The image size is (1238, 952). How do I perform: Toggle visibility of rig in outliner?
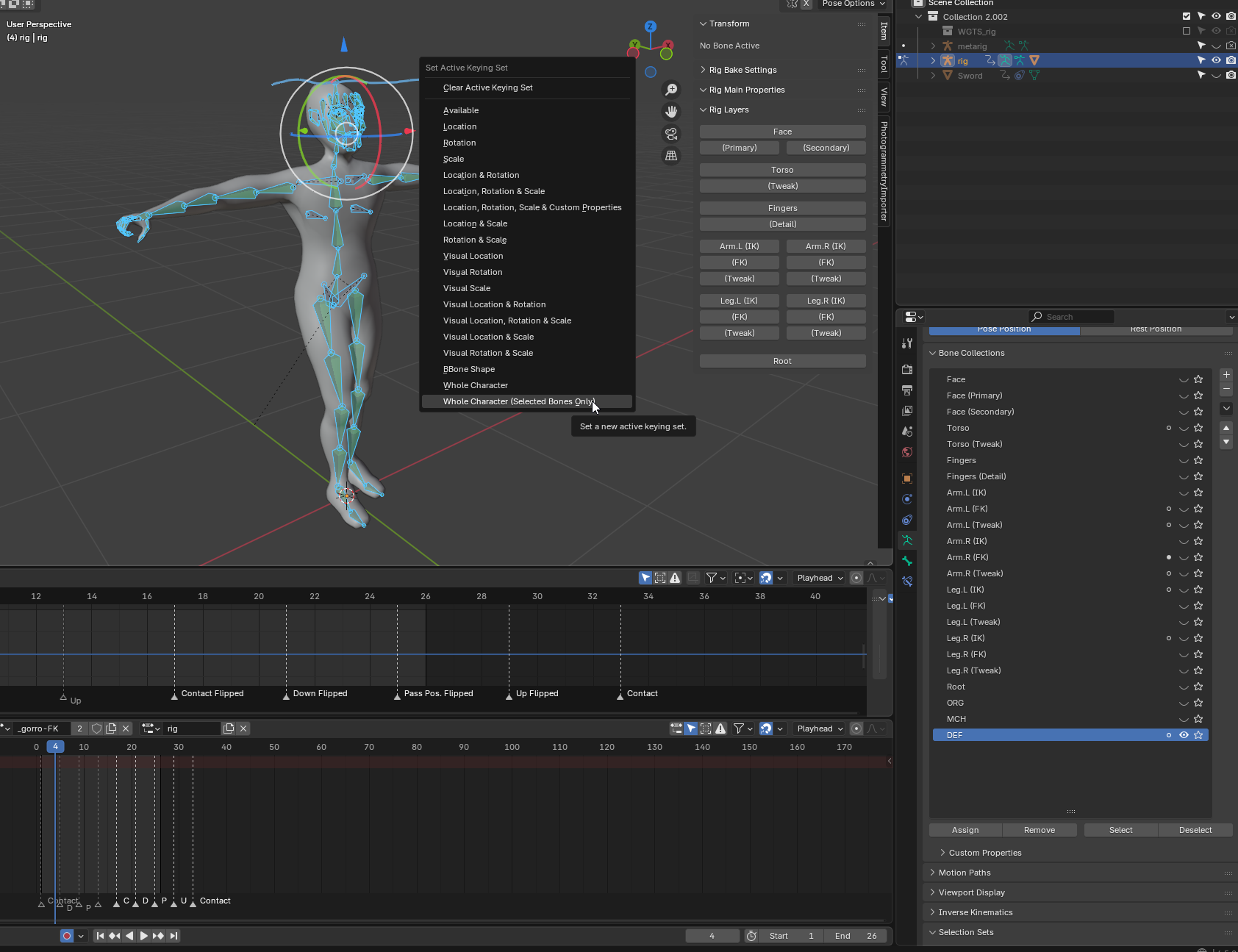click(x=1216, y=60)
